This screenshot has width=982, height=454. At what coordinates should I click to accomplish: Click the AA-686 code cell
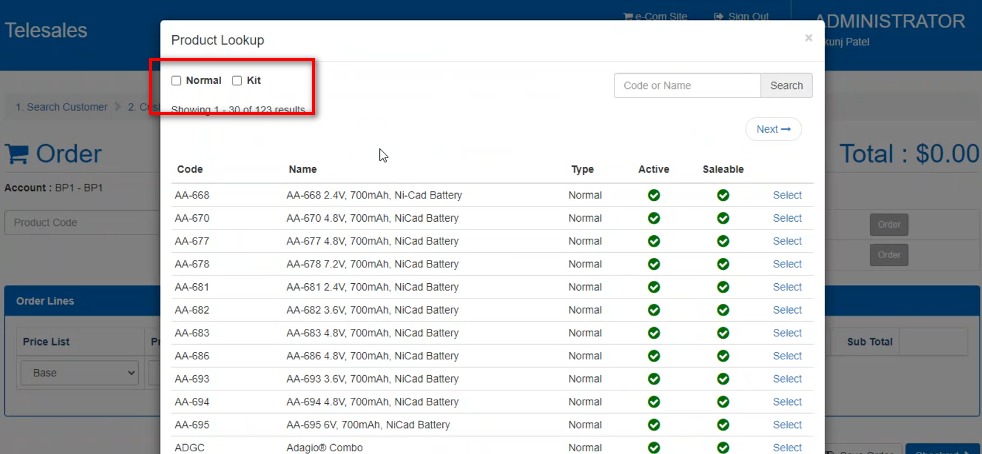(192, 356)
